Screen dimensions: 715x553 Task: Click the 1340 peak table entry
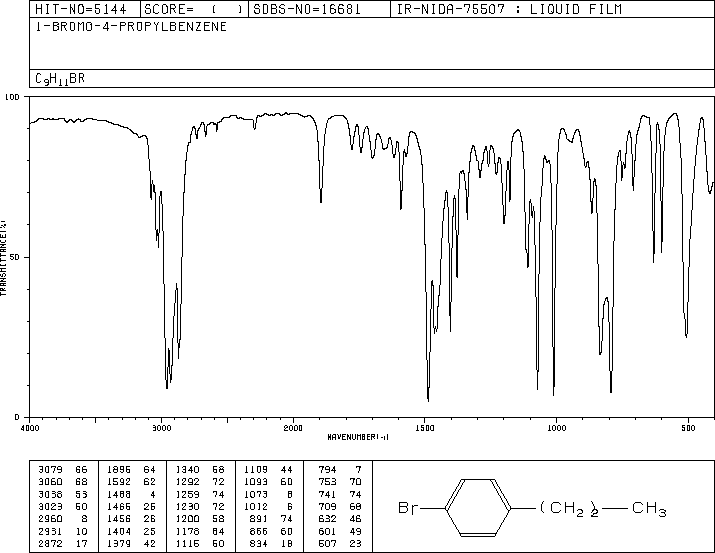[x=187, y=470]
